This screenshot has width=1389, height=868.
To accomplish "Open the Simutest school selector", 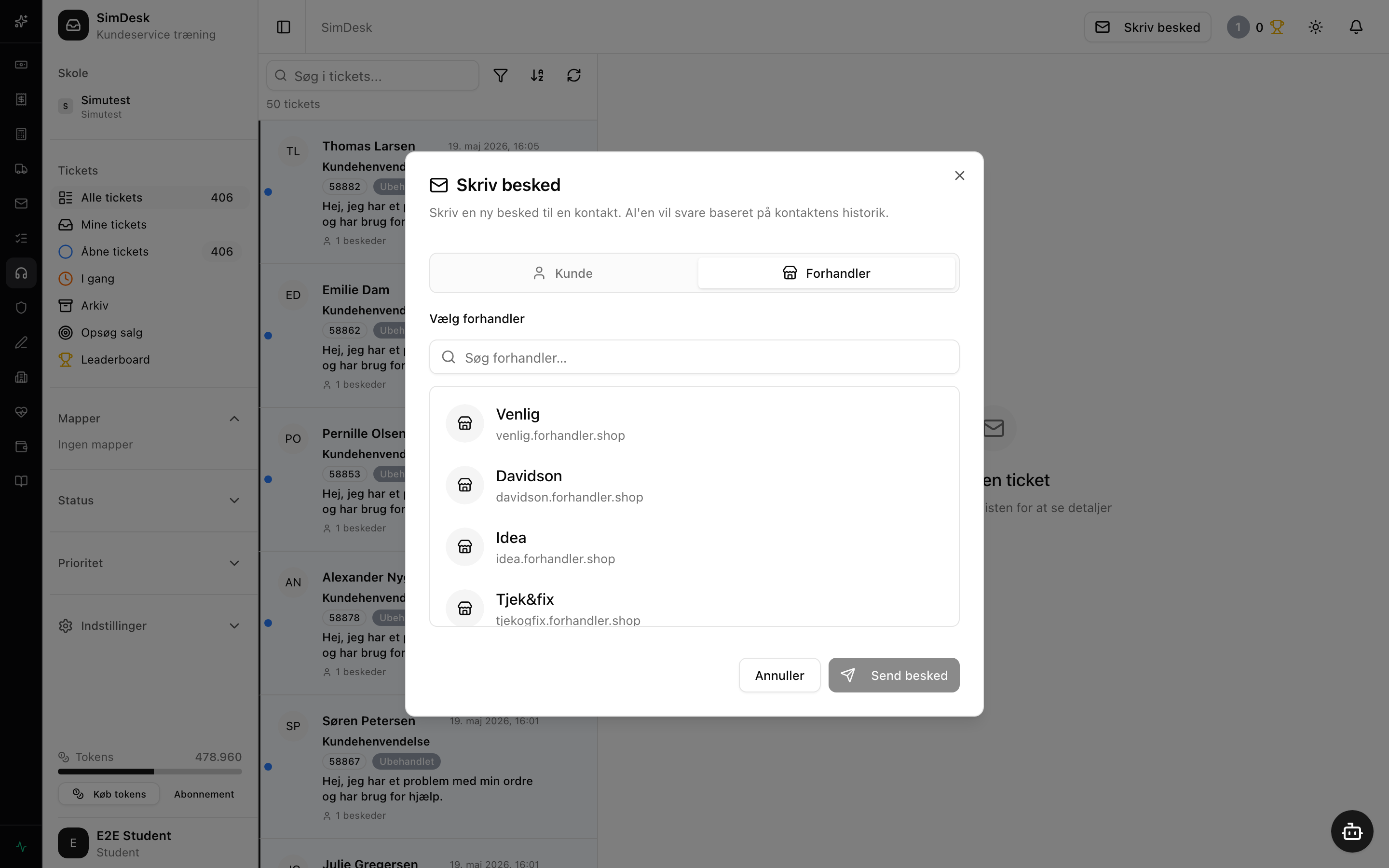I will pos(150,106).
